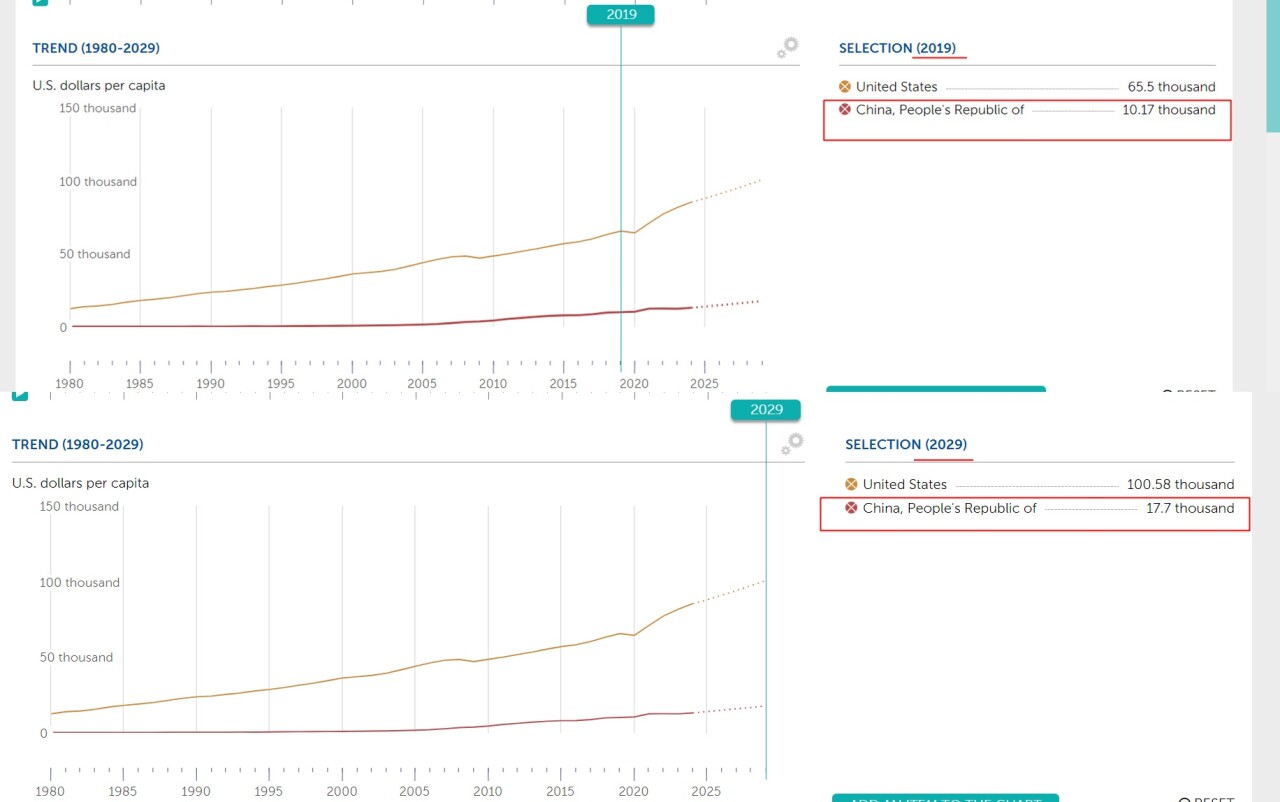Click China's 10.17 thousand value row
The height and width of the screenshot is (802, 1280).
pyautogui.click(x=1168, y=110)
